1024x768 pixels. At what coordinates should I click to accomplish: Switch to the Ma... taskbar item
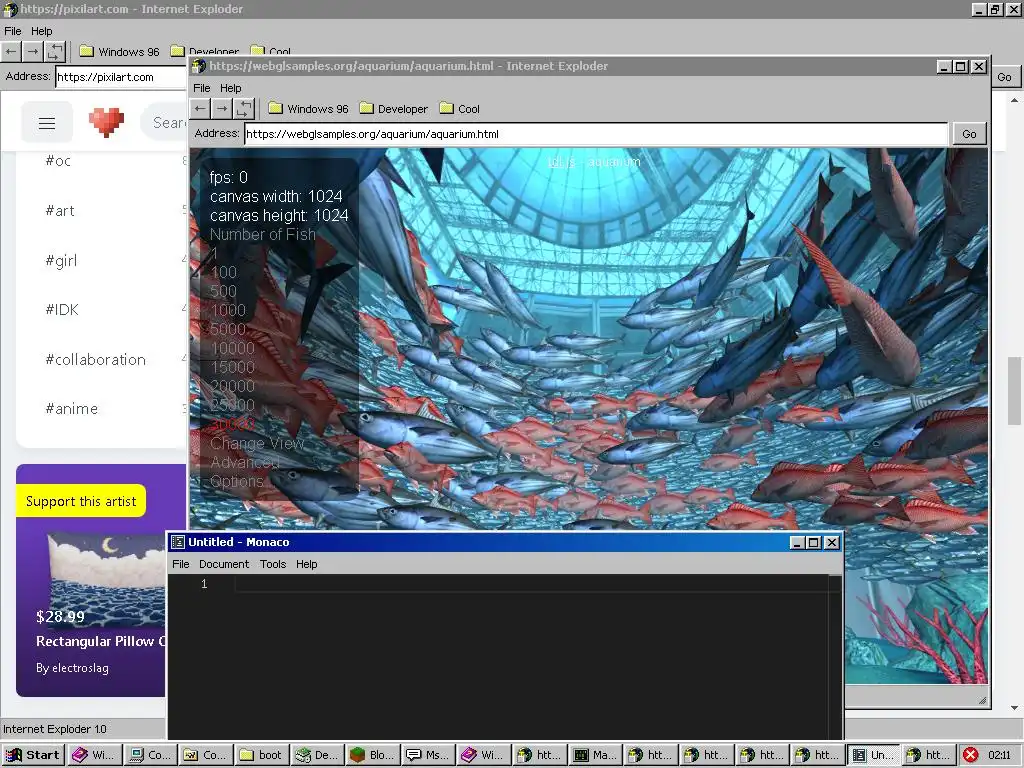(594, 755)
